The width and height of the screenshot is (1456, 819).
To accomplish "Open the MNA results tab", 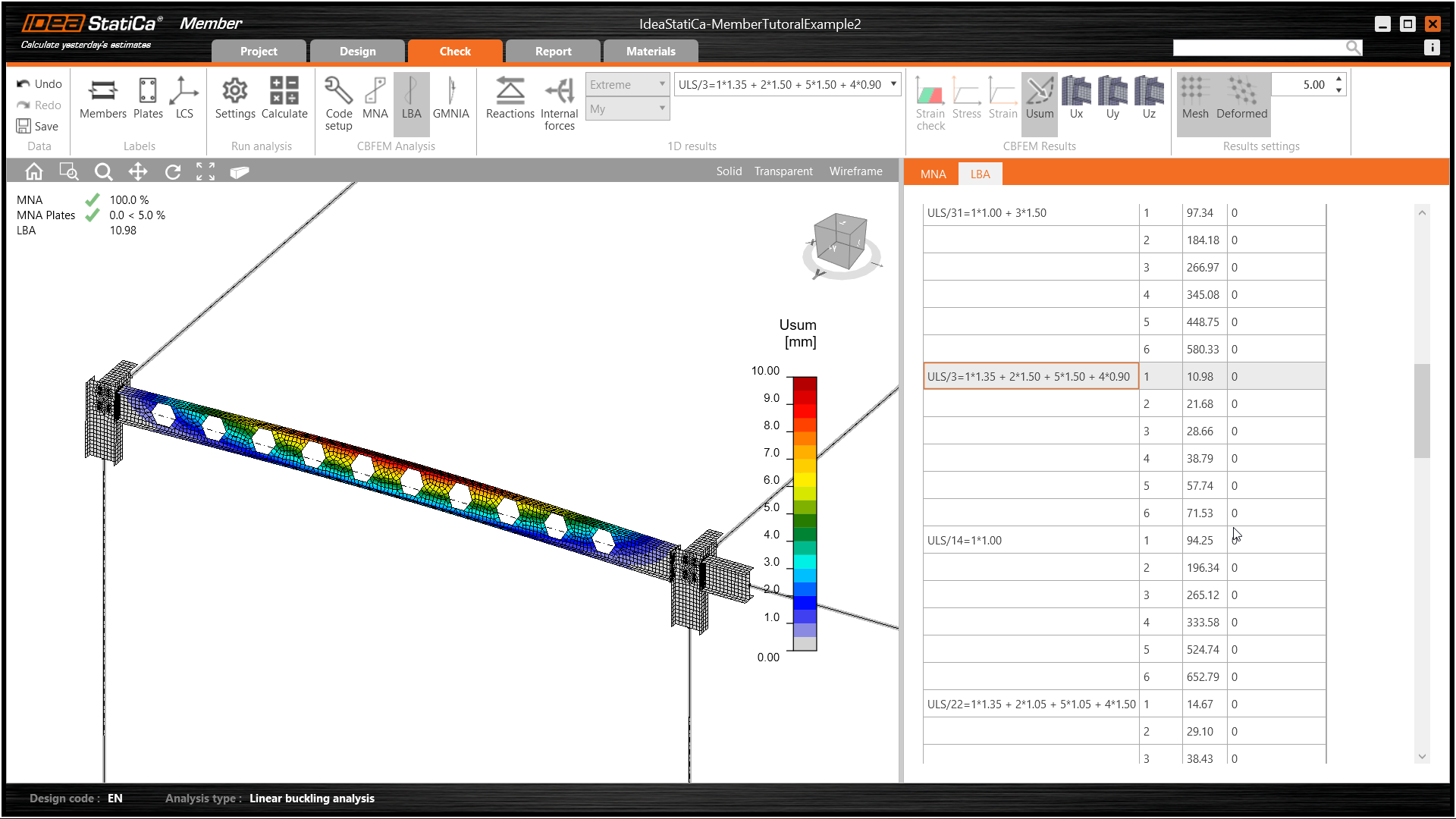I will pyautogui.click(x=933, y=174).
